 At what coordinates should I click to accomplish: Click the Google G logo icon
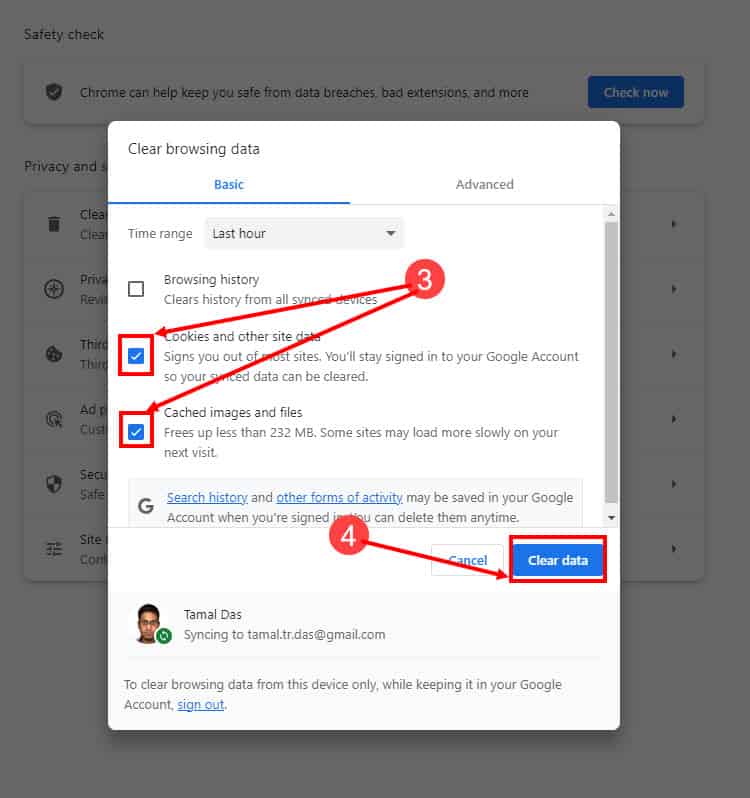tap(146, 506)
